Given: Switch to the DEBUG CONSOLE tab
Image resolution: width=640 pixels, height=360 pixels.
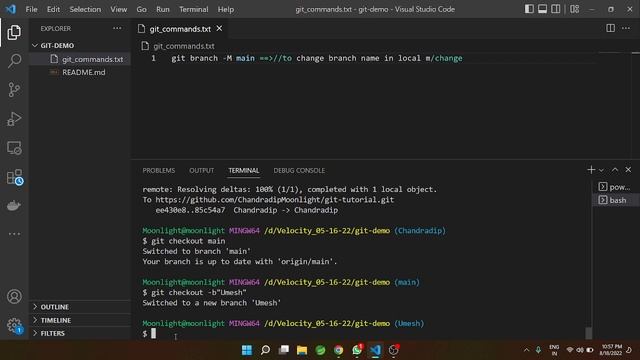Looking at the screenshot, I should tap(299, 170).
